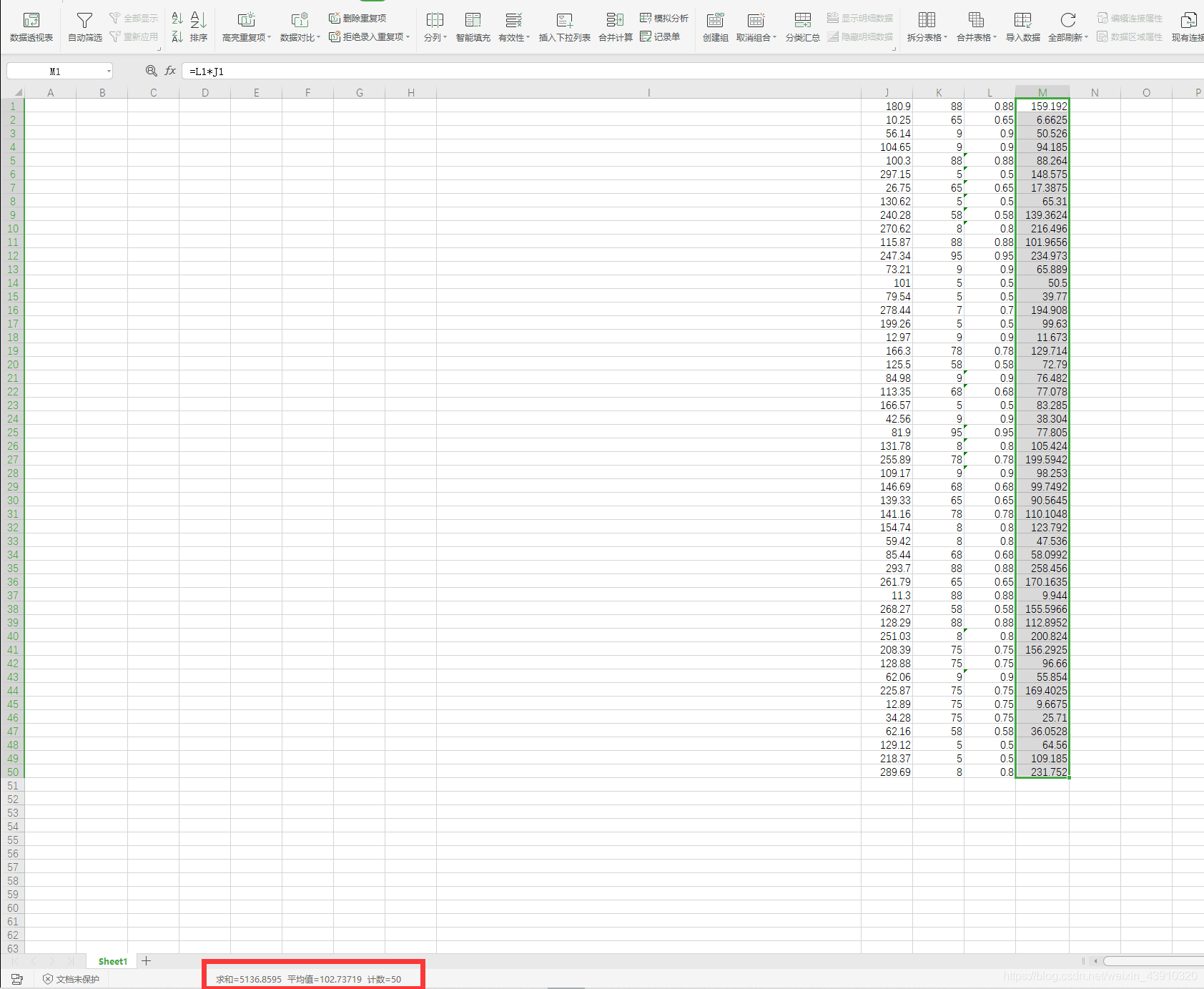This screenshot has height=989, width=1204.
Task: Enable 自动筛选 auto filter
Action: pyautogui.click(x=85, y=26)
